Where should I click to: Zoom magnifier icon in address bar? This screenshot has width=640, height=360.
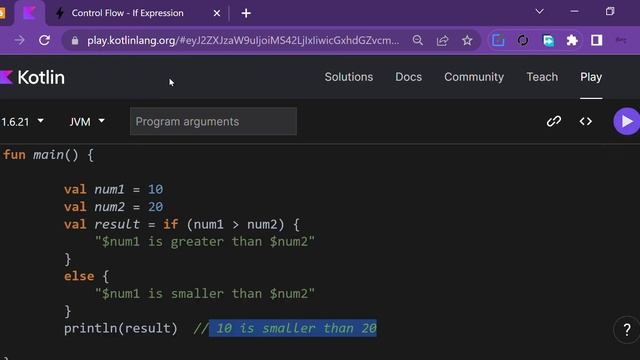click(x=418, y=40)
